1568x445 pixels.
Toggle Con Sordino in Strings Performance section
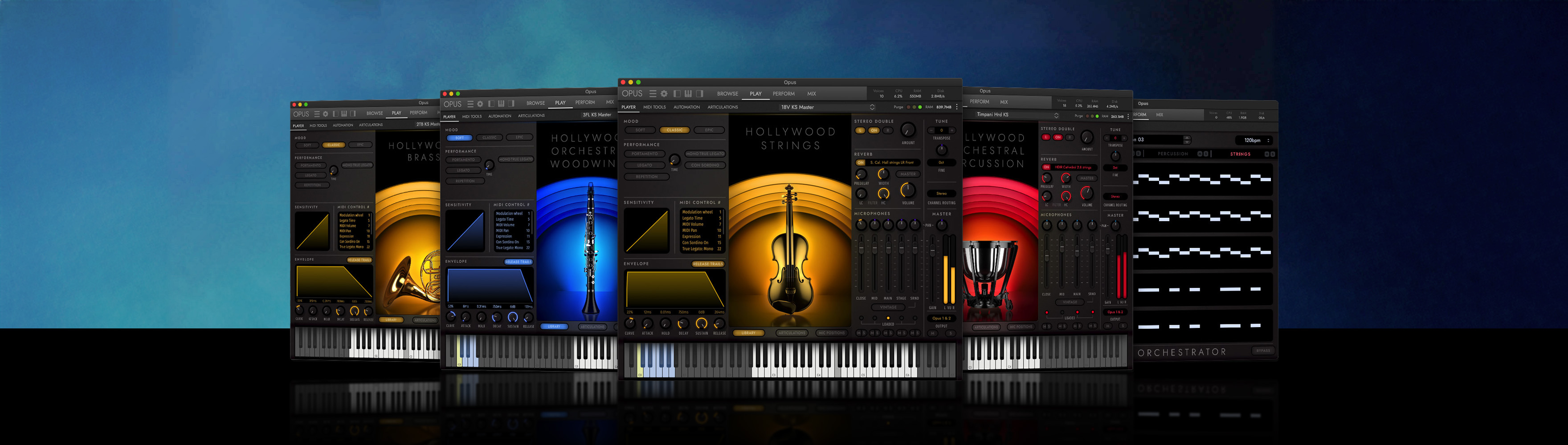705,166
